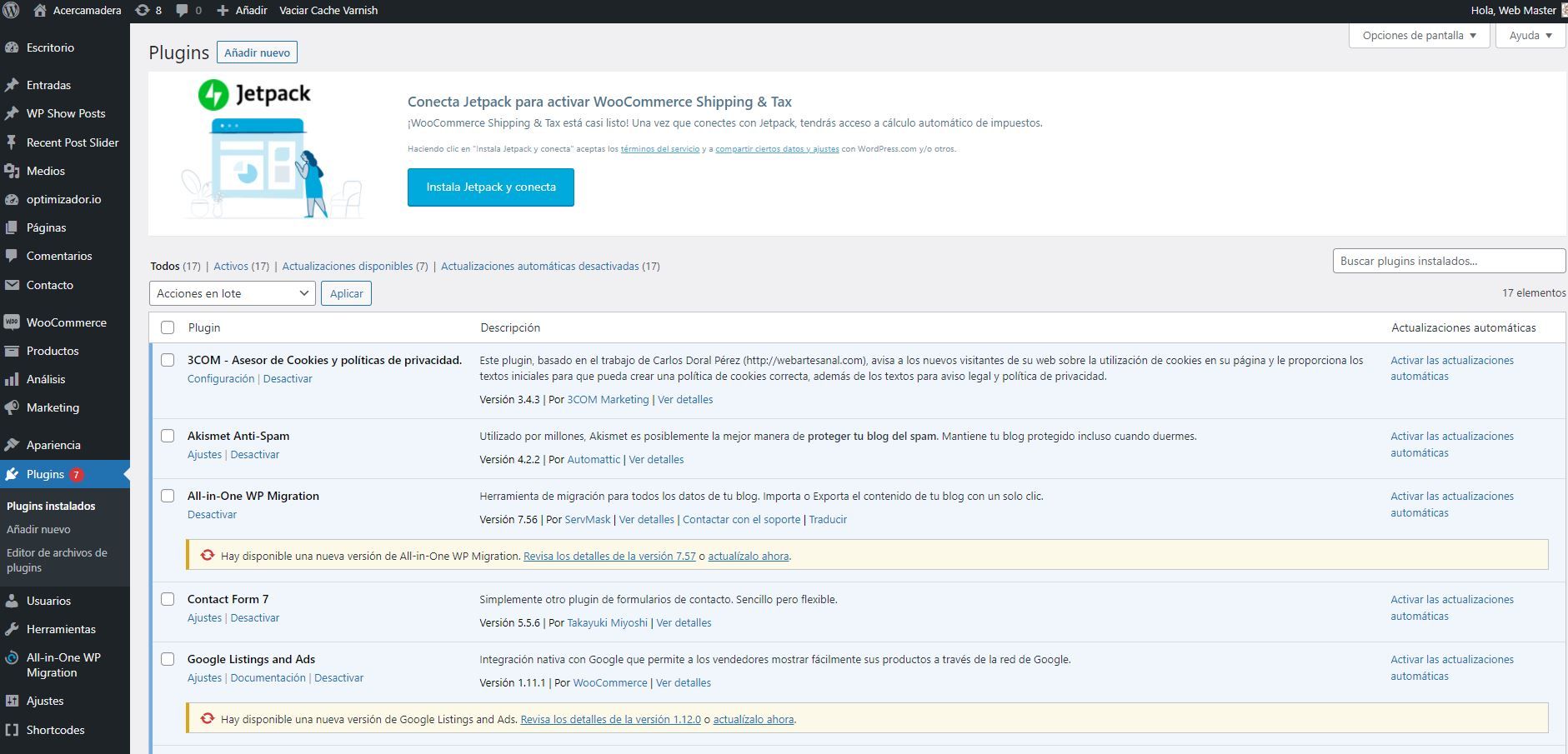Image resolution: width=1568 pixels, height=754 pixels.
Task: Click the Shortcodes brackets icon
Action: click(x=12, y=730)
